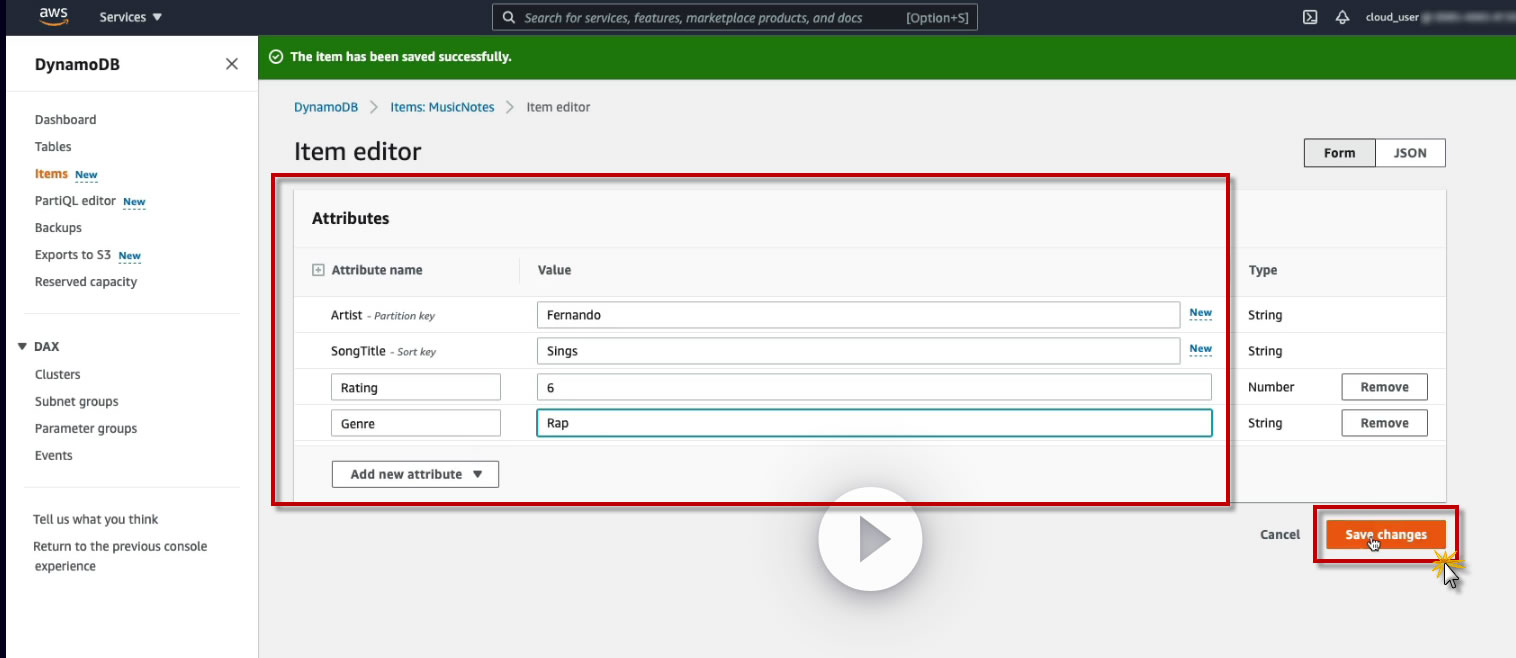Image resolution: width=1516 pixels, height=658 pixels.
Task: Open PartiQL editor in the sidebar
Action: [x=75, y=200]
